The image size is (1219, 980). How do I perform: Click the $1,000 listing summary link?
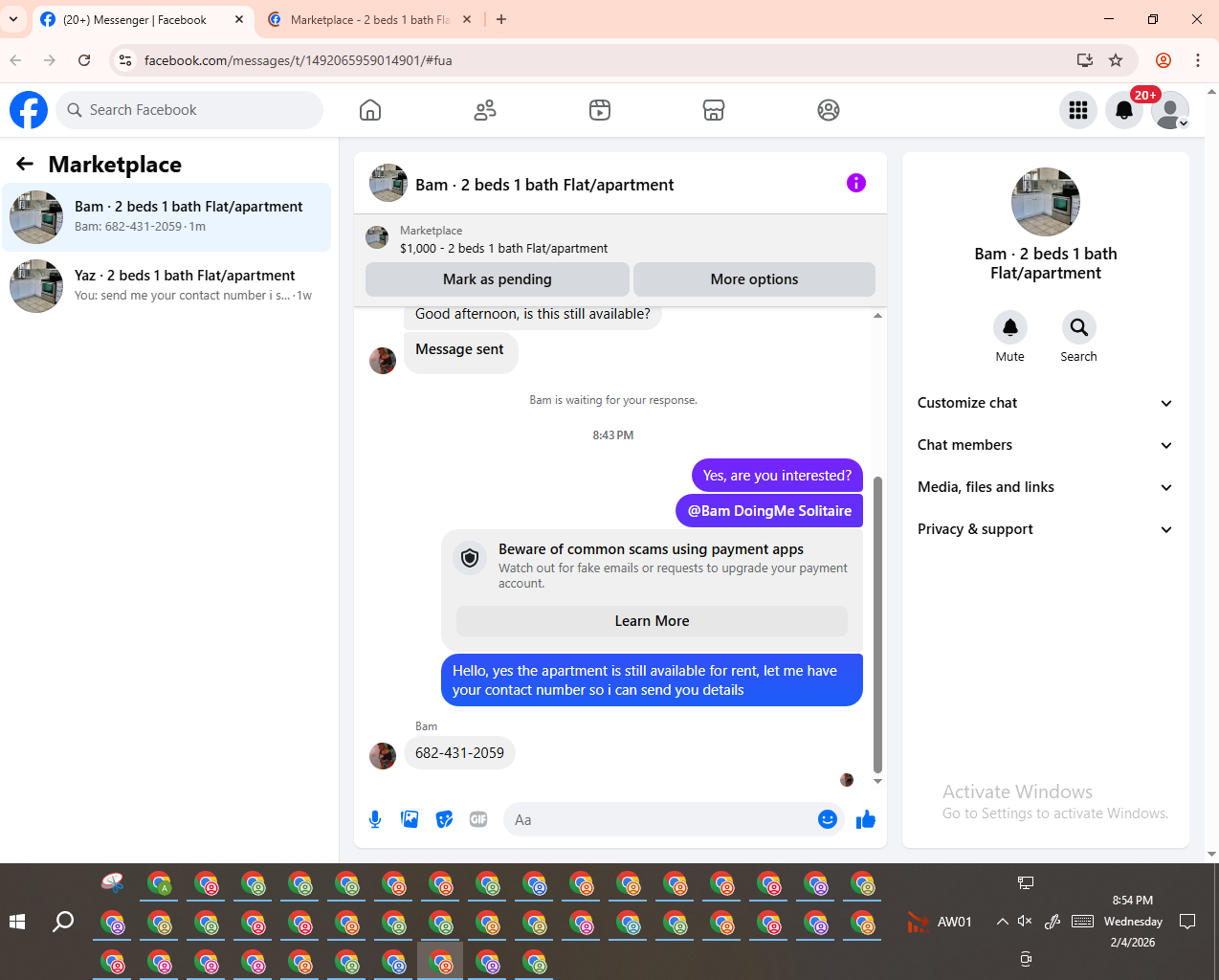503,248
